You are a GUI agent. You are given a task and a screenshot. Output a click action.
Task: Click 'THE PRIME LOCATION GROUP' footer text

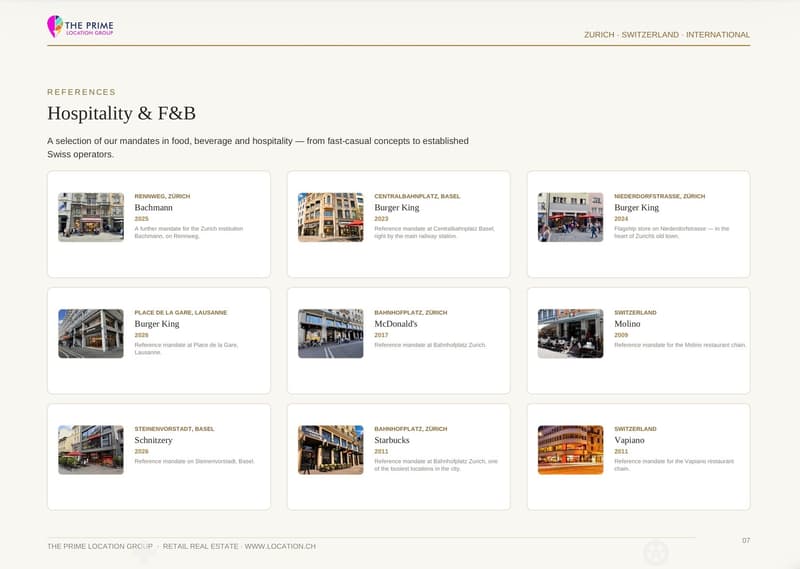coord(100,546)
